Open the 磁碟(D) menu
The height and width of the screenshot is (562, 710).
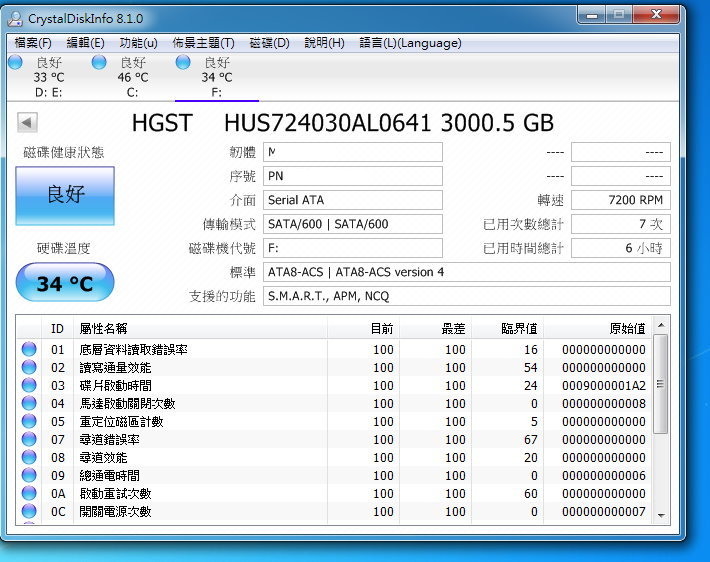click(269, 43)
